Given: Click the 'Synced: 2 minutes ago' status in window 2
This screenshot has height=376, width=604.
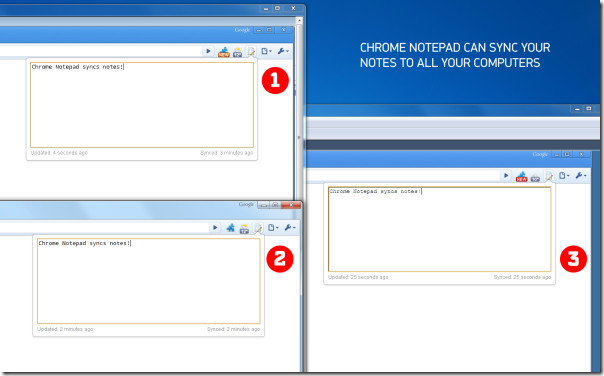Looking at the screenshot, I should click(x=233, y=329).
